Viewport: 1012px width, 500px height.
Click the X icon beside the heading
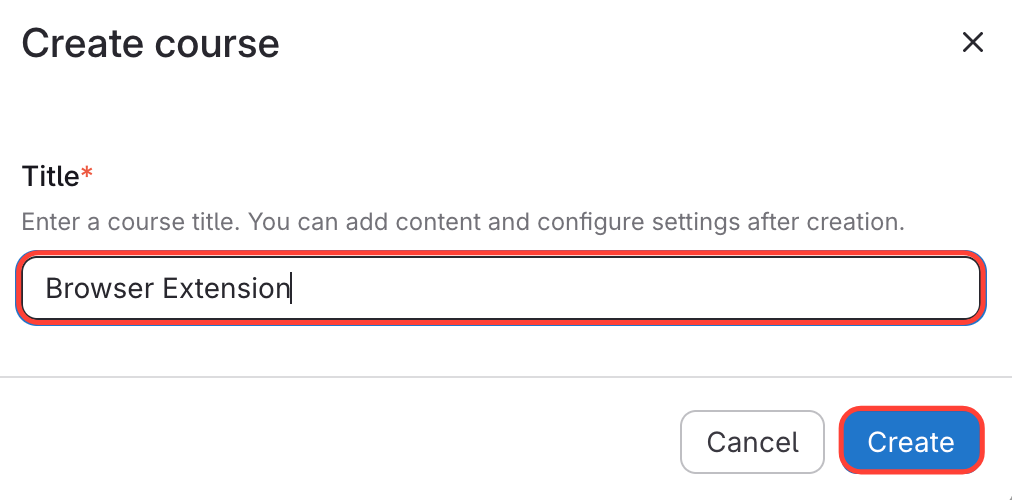tap(972, 43)
